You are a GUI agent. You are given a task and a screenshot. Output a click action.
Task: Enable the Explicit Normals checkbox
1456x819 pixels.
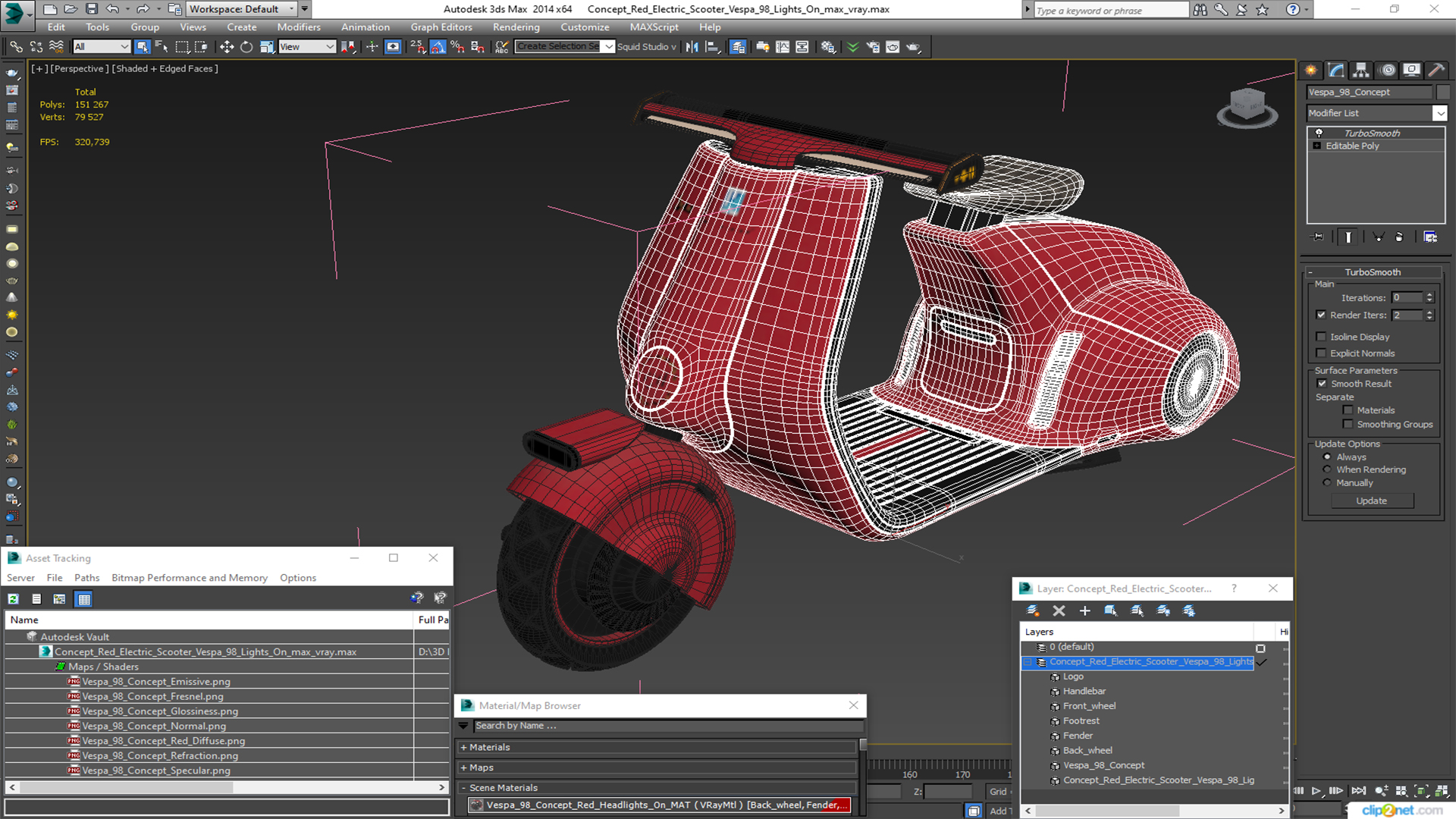tap(1321, 353)
